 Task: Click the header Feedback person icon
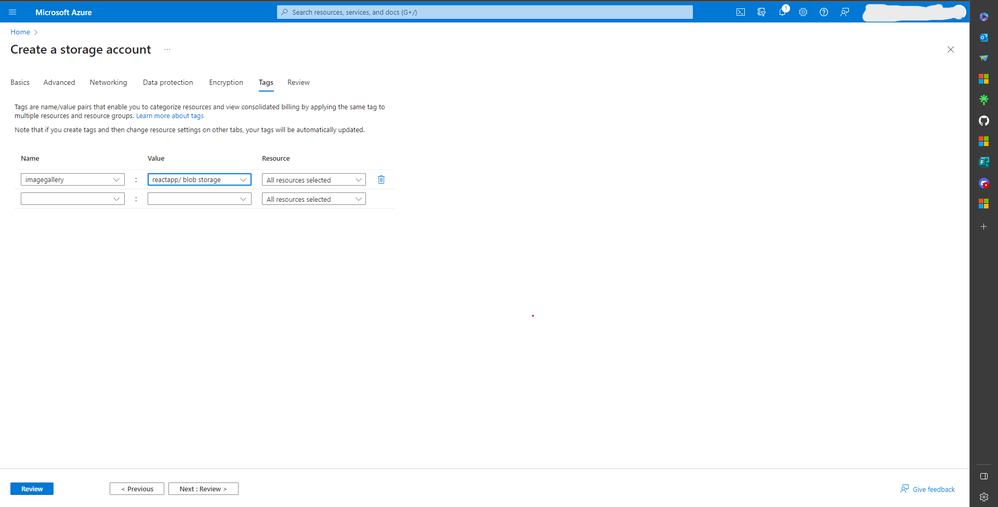pos(845,12)
